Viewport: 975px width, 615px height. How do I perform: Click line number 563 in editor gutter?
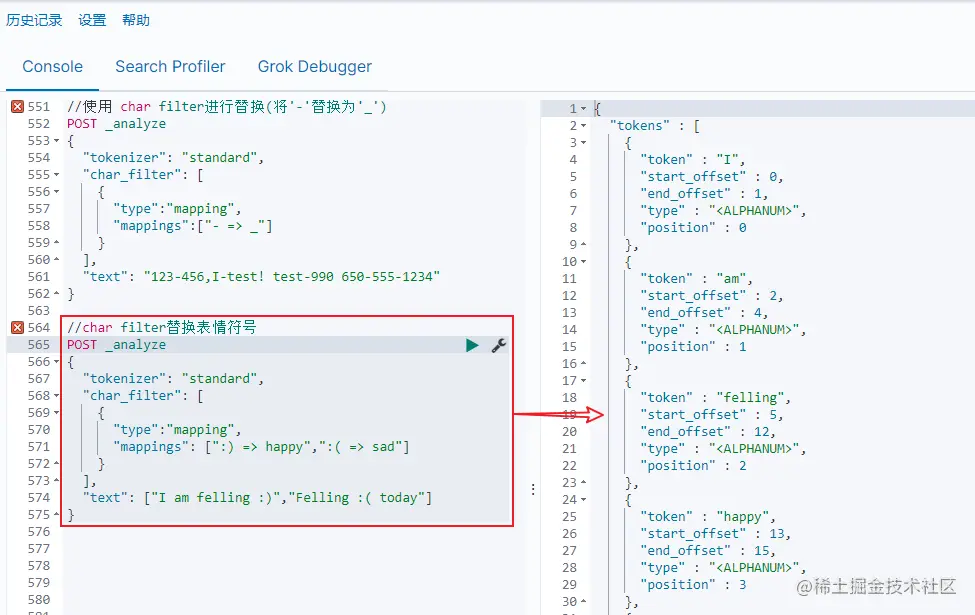39,310
